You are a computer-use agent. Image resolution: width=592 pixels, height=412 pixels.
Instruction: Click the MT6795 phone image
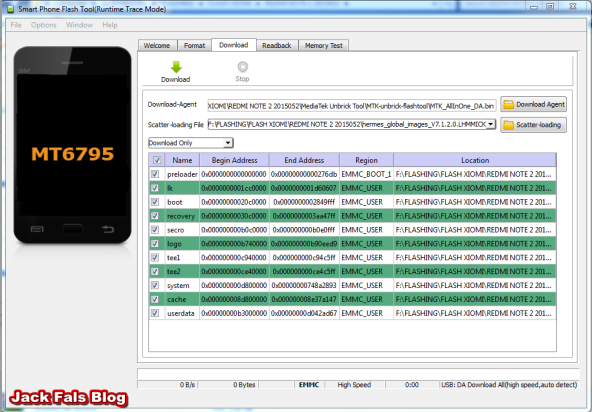[x=72, y=145]
